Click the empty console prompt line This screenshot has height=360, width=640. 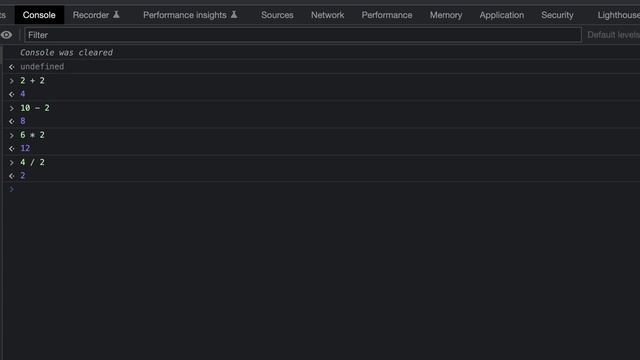pos(320,189)
